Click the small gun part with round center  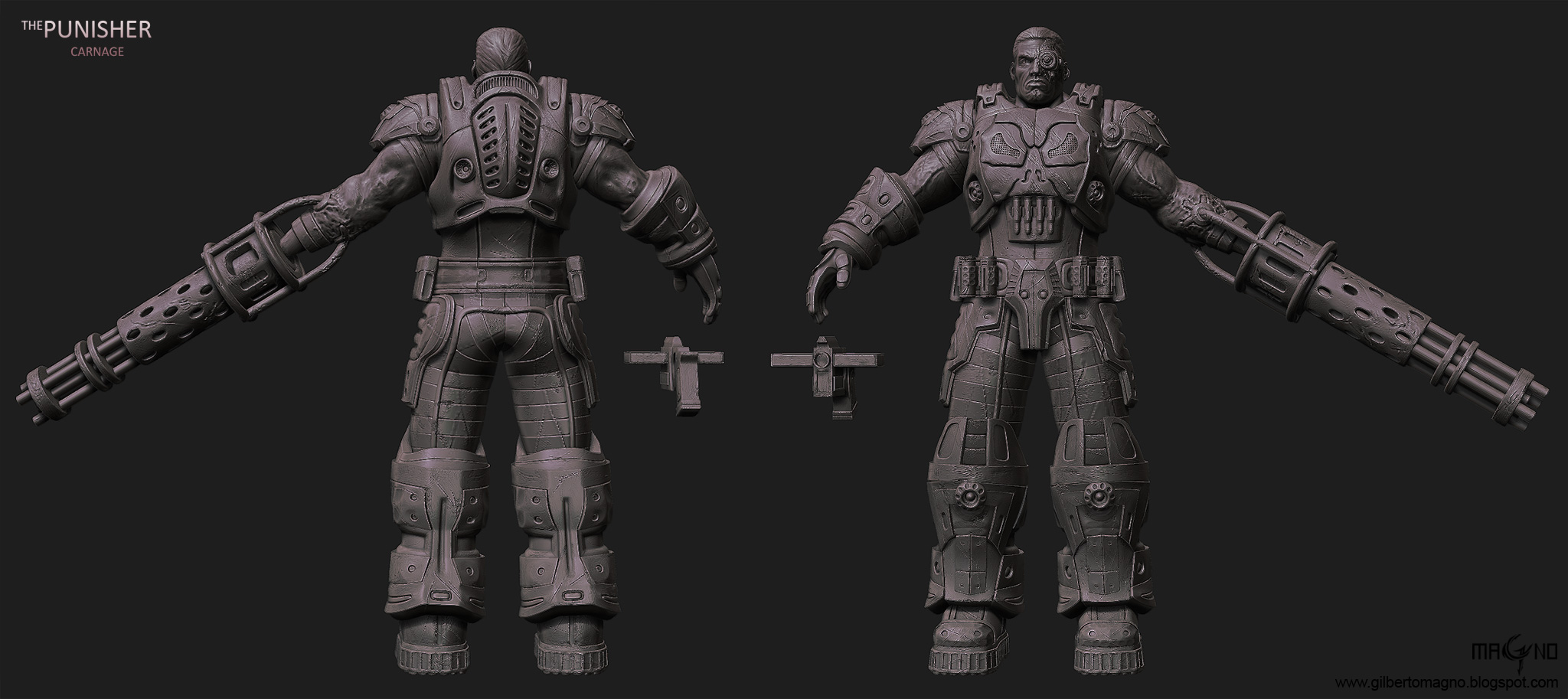pyautogui.click(x=826, y=377)
